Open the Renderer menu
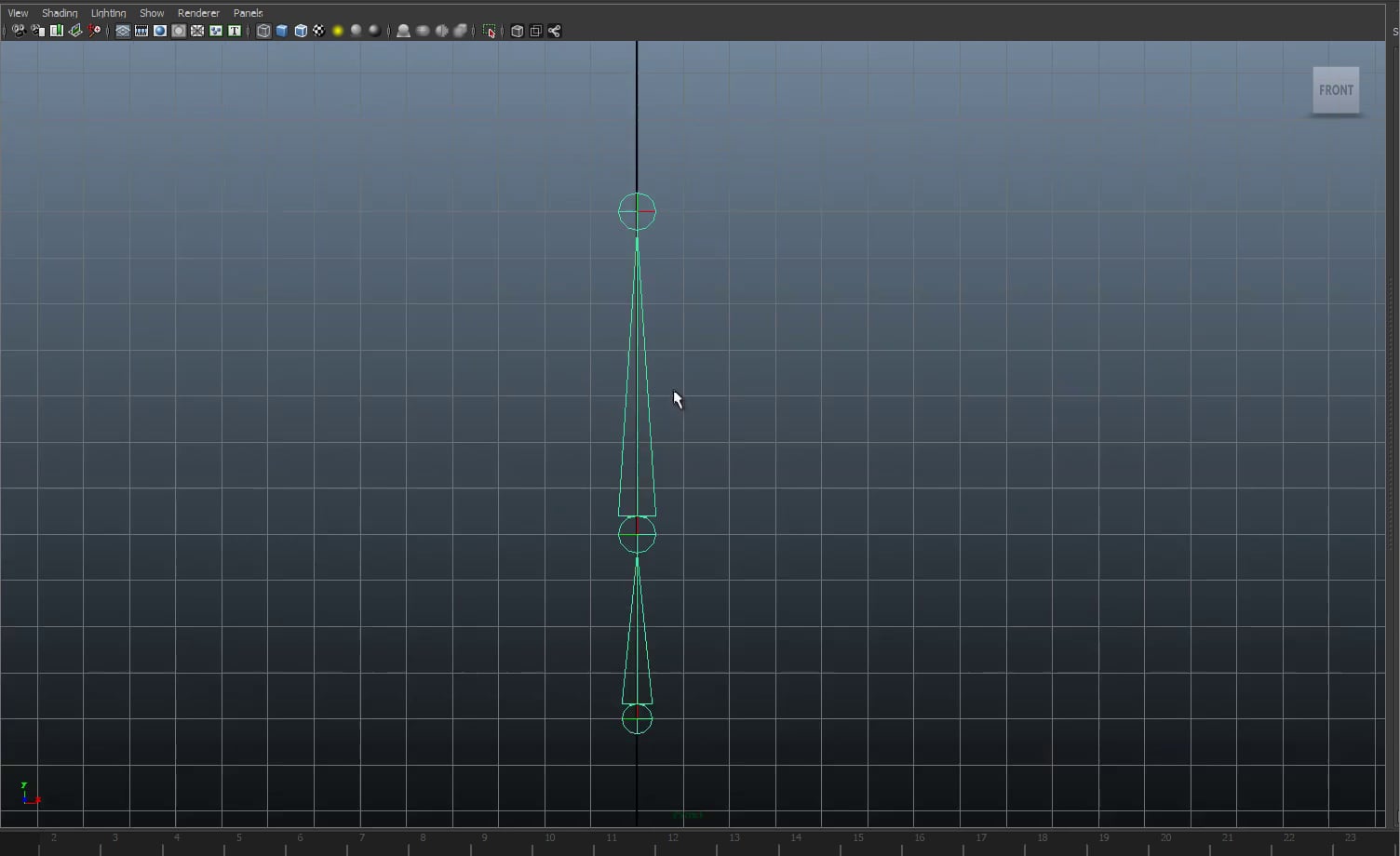 198,13
